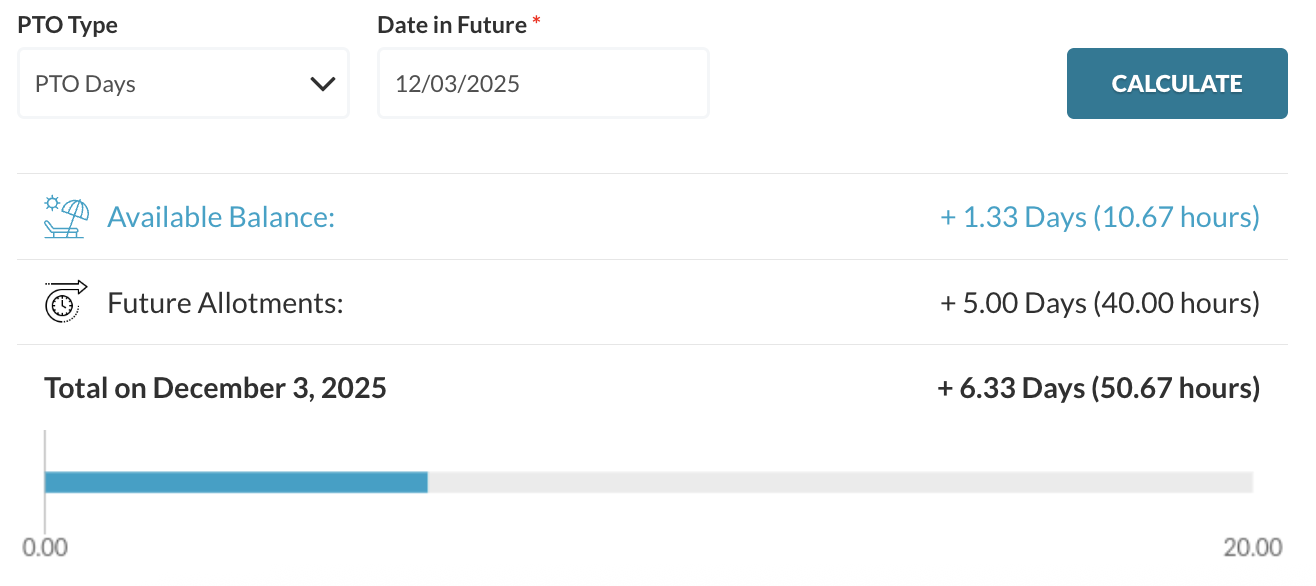Click the 0.00 axis label

[x=45, y=547]
